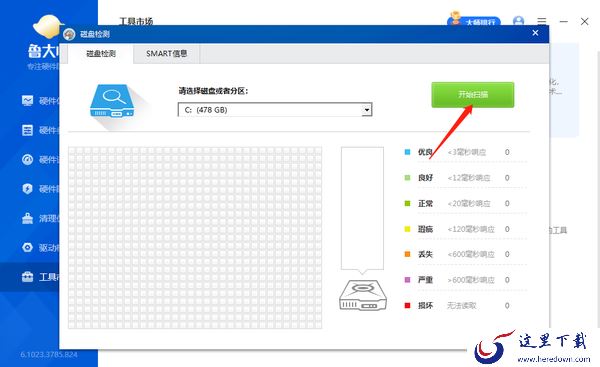
Task: Minimize the main Ludashi window
Action: coord(564,21)
